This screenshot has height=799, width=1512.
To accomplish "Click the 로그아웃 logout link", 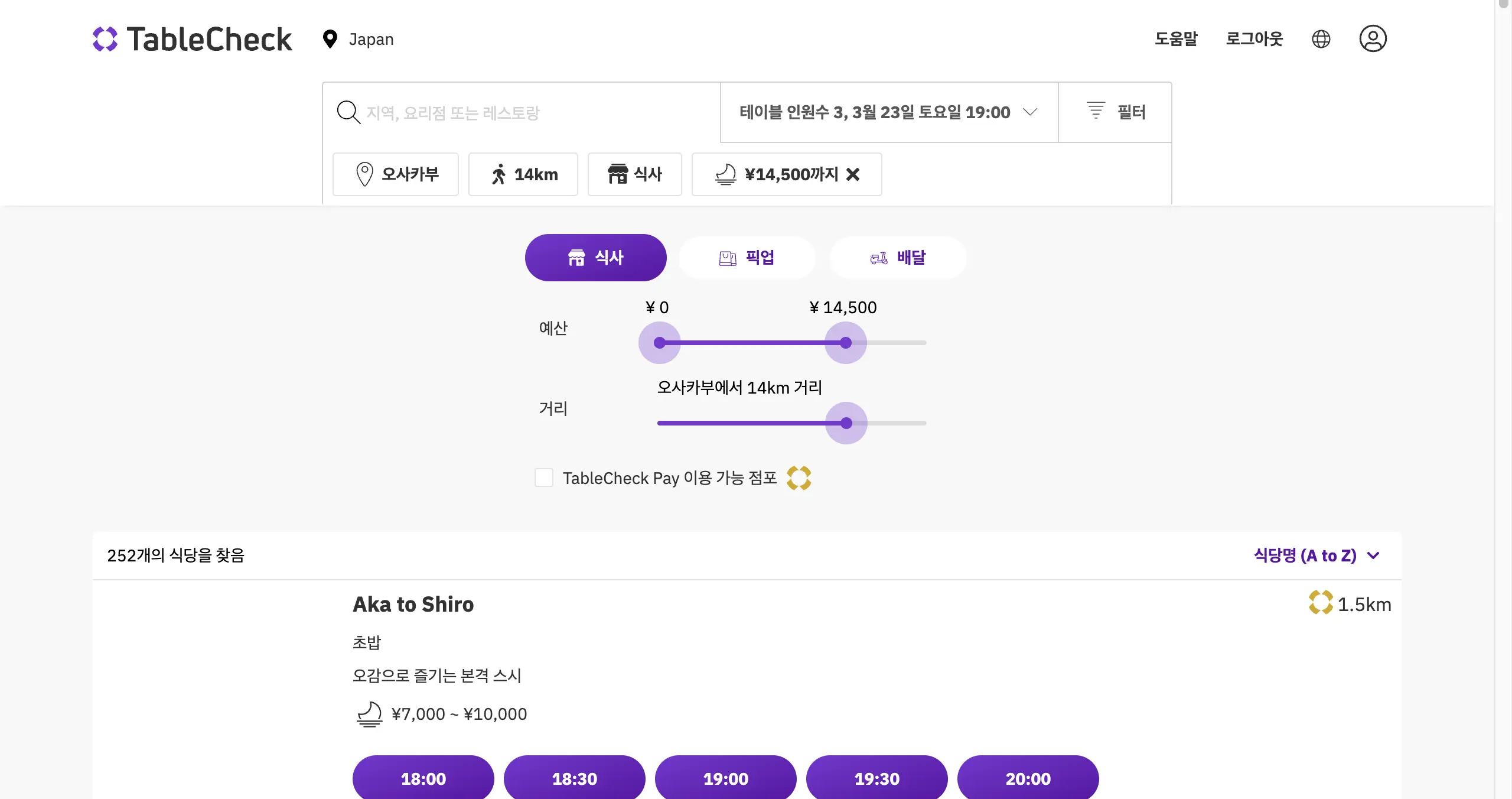I will point(1254,38).
